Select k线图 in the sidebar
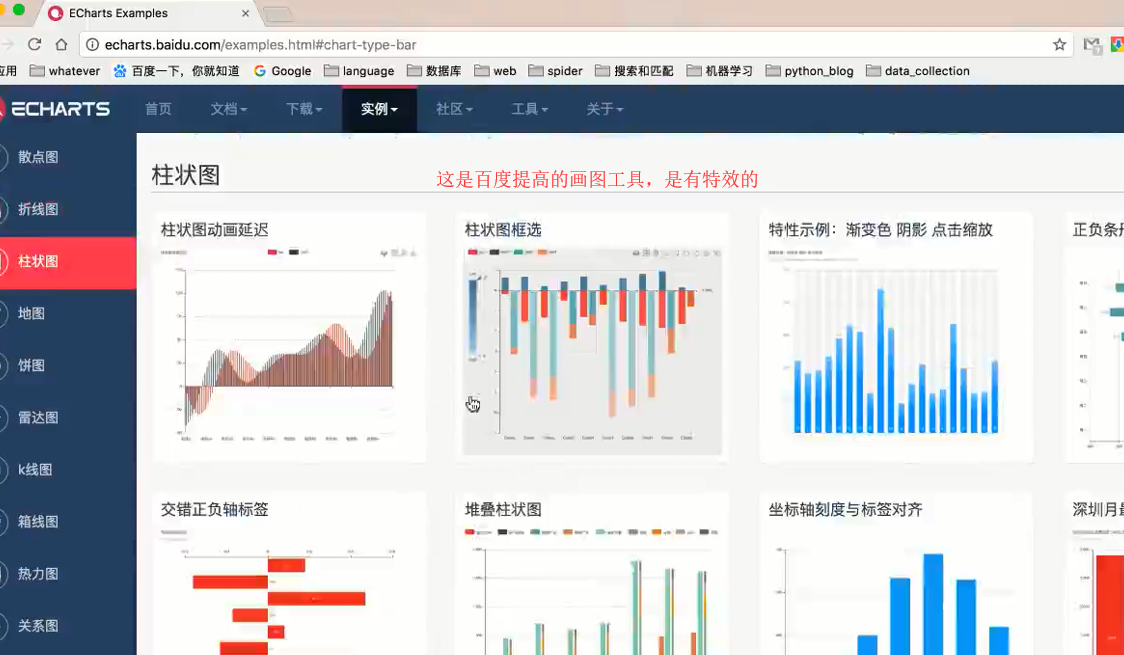Image resolution: width=1124 pixels, height=655 pixels. 68,470
